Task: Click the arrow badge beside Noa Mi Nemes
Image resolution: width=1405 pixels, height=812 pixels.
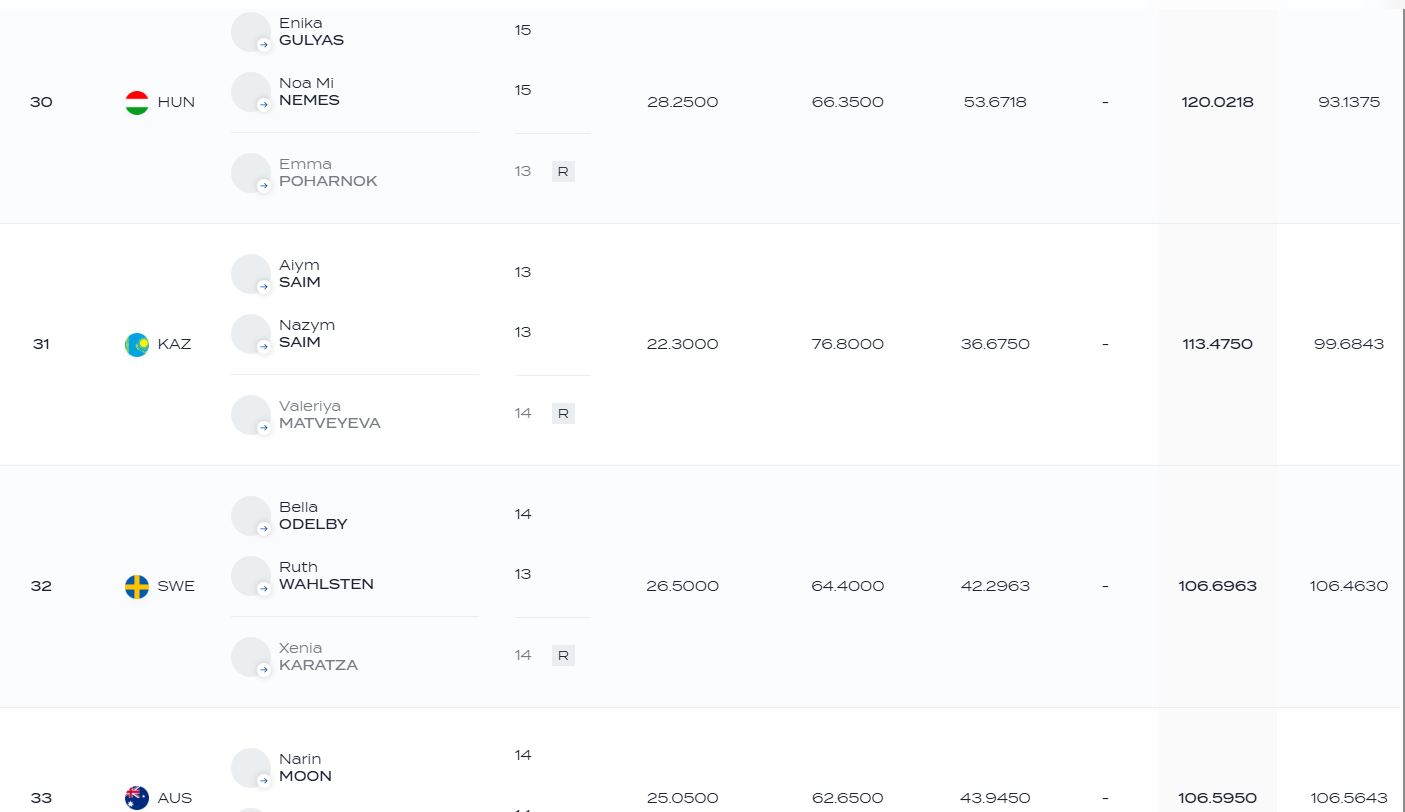Action: [x=264, y=105]
